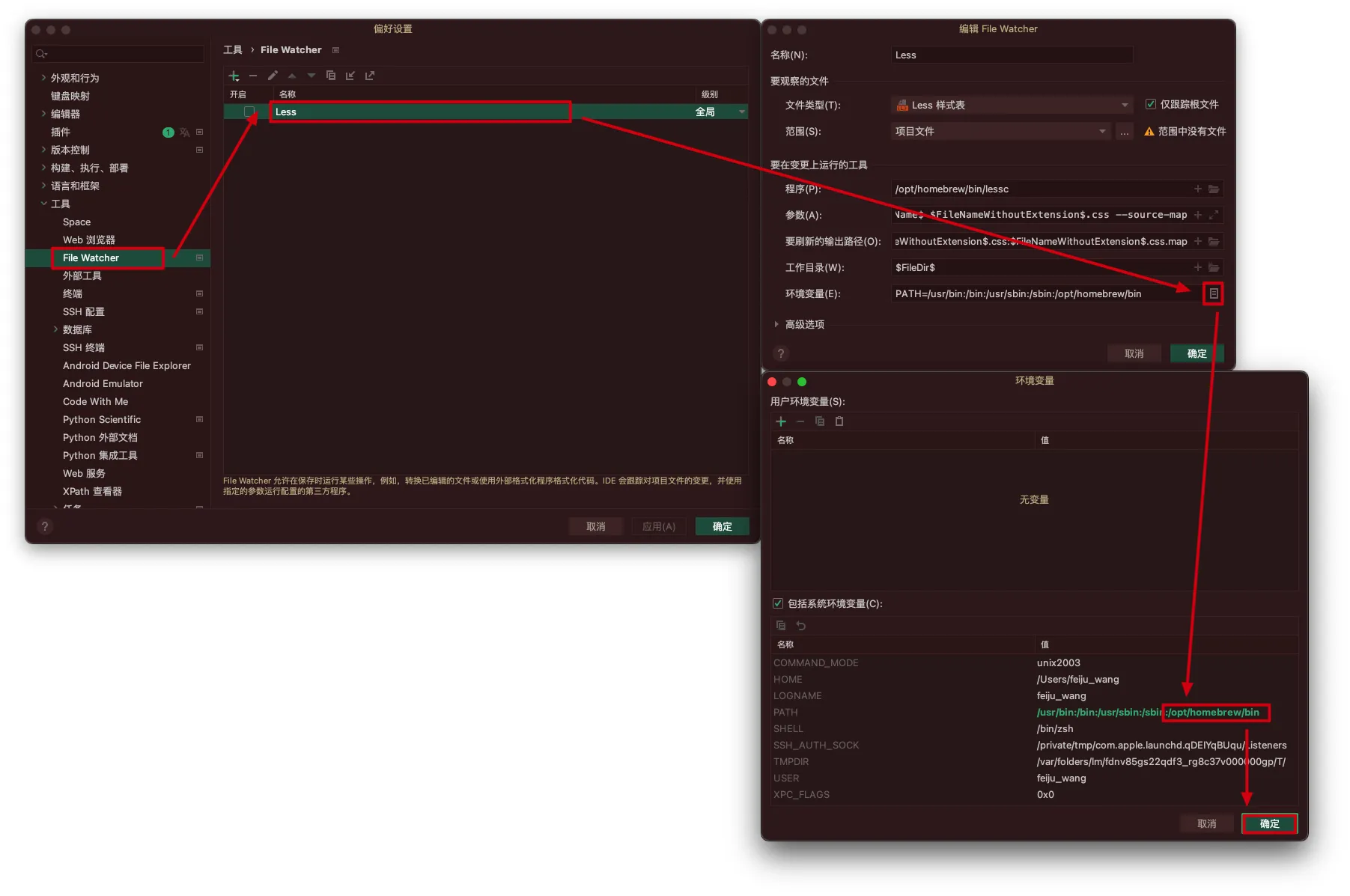Expand 外观和行为 settings group
The image size is (1350, 896).
43,78
